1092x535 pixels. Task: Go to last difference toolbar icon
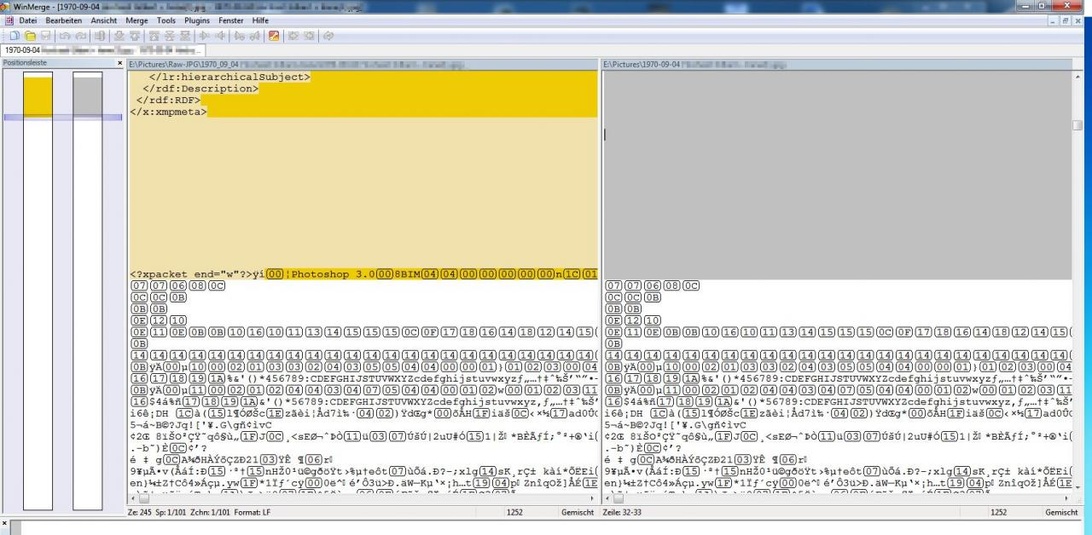click(186, 36)
